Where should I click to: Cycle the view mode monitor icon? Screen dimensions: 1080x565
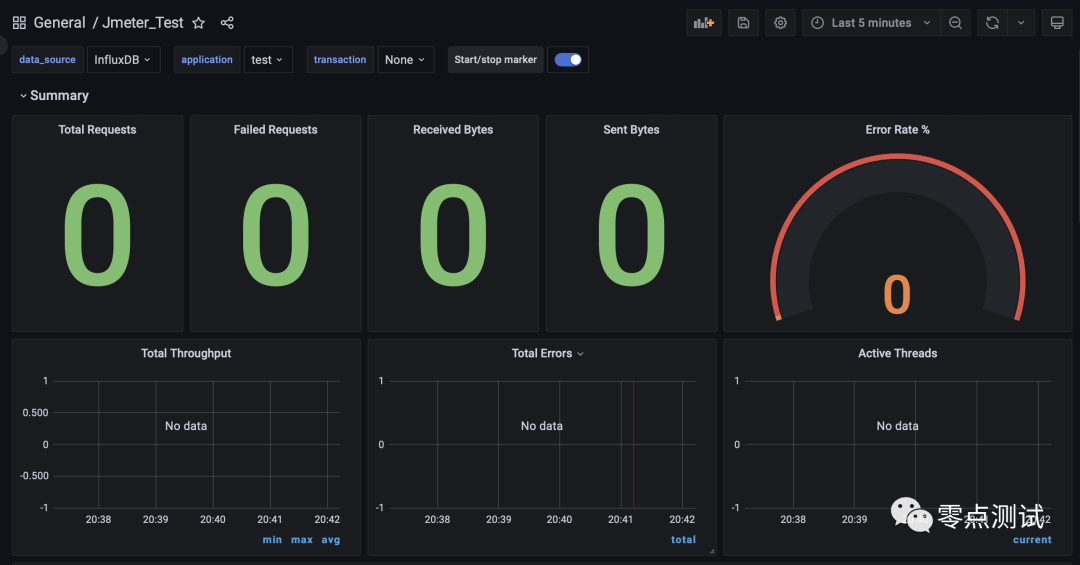coord(1057,23)
